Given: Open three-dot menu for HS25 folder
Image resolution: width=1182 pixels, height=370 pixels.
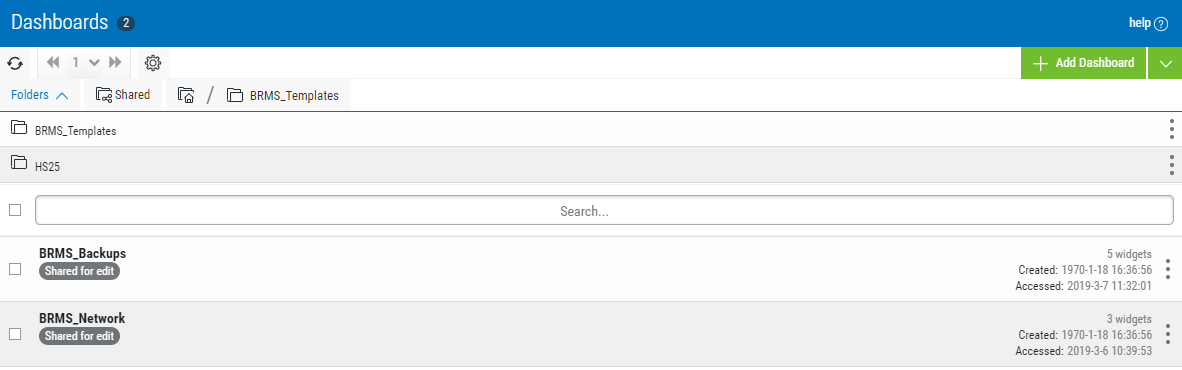Looking at the screenshot, I should (x=1171, y=164).
